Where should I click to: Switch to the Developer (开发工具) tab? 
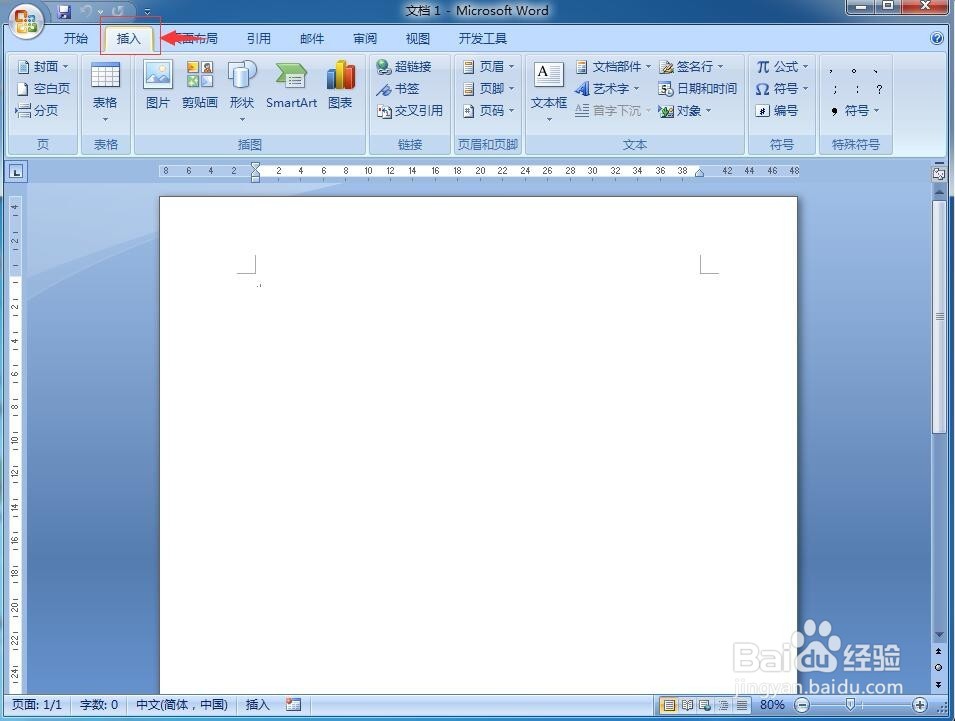[483, 38]
